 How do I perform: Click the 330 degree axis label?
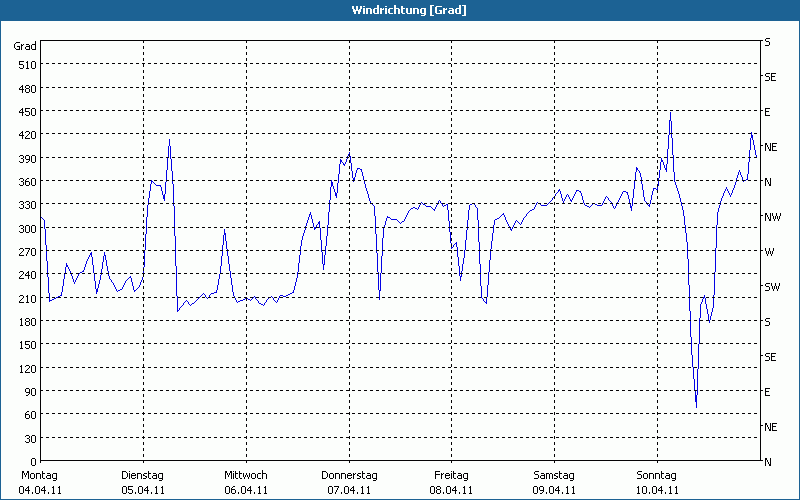coord(28,205)
